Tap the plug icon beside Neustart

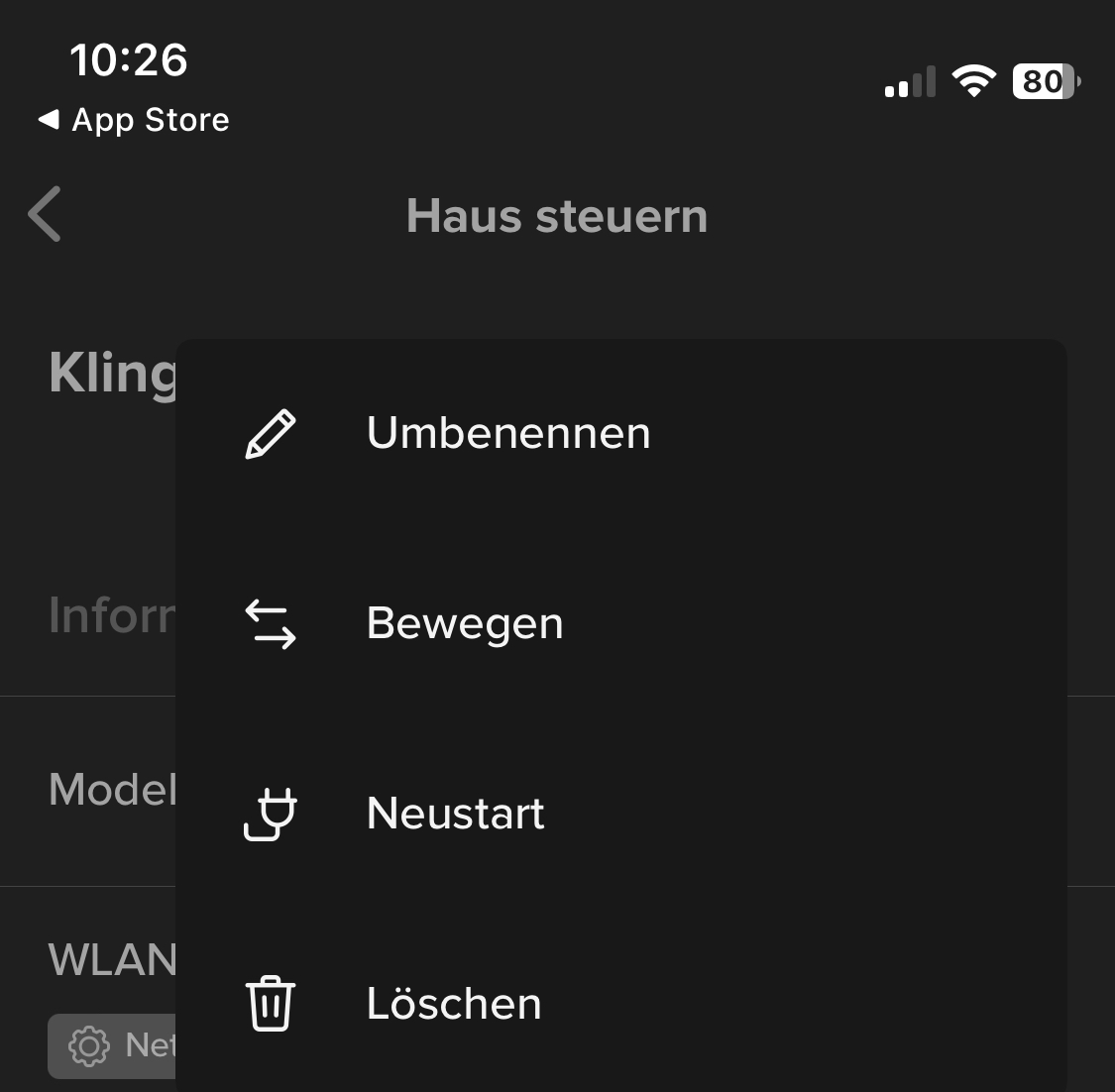(x=271, y=815)
